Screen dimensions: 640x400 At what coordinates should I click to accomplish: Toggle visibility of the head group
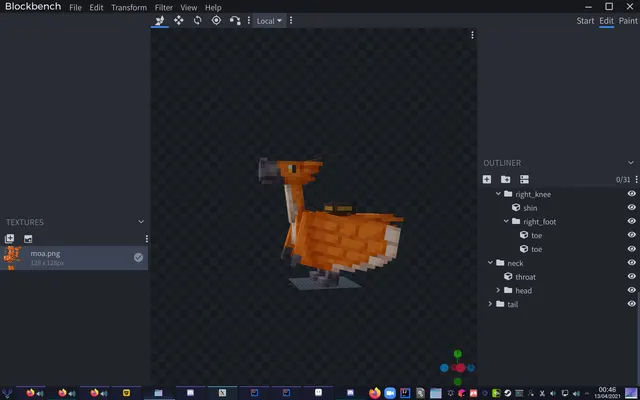631,290
